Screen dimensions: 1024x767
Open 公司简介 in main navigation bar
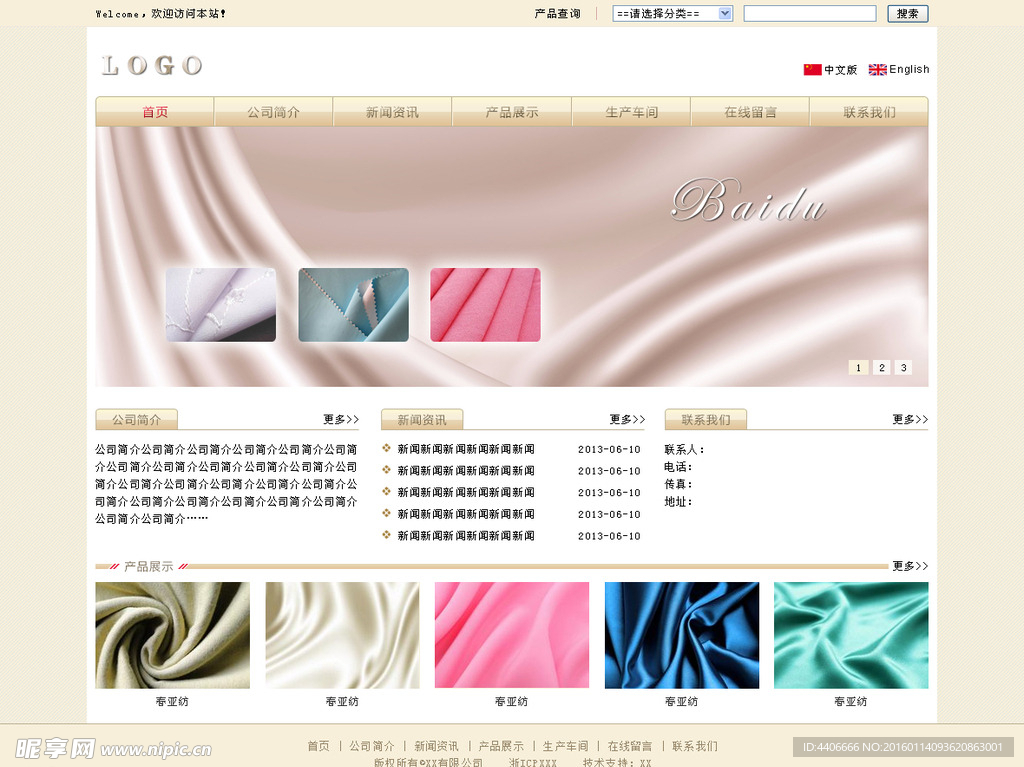[x=274, y=112]
